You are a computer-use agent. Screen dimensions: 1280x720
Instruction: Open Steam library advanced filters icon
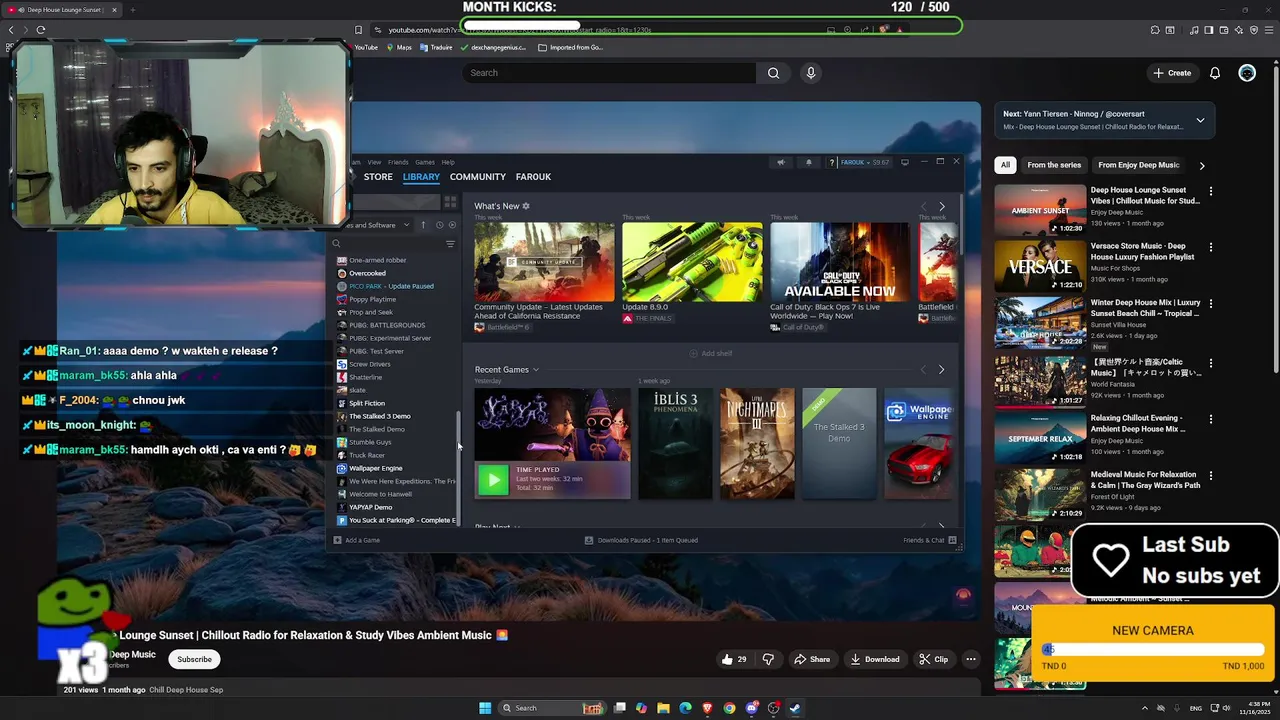tap(450, 244)
